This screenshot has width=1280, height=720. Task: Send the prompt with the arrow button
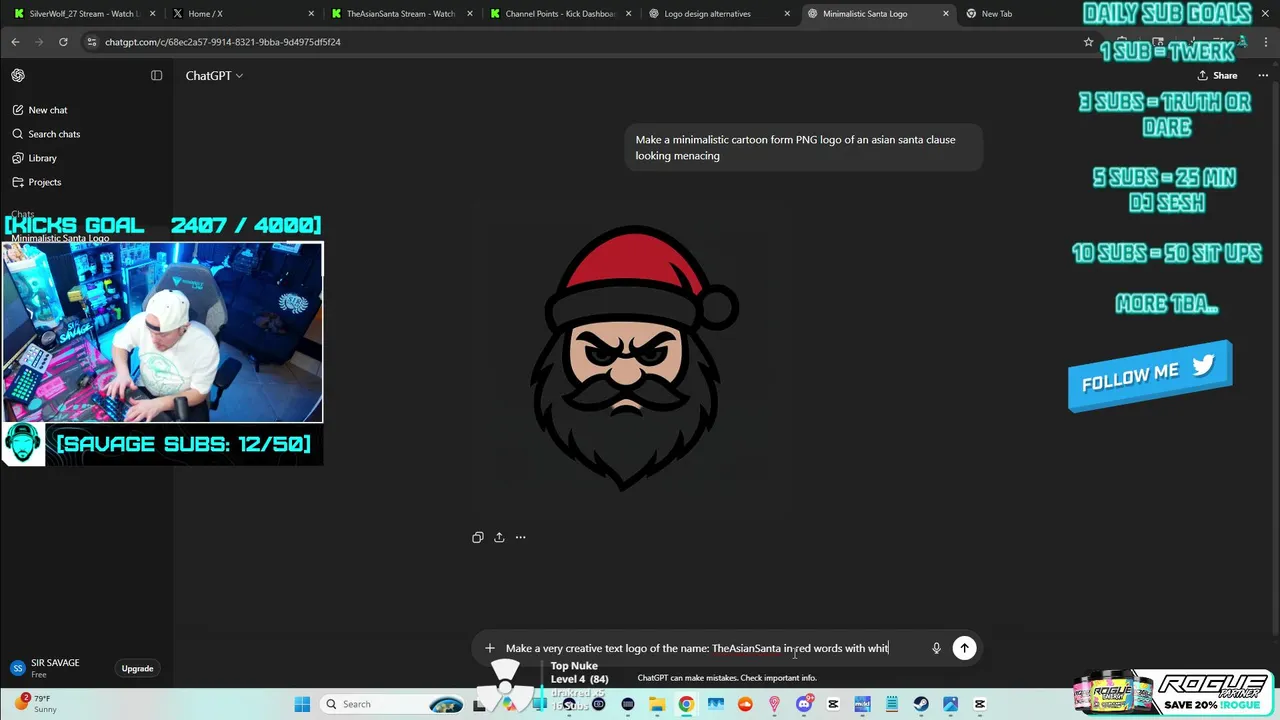click(964, 648)
